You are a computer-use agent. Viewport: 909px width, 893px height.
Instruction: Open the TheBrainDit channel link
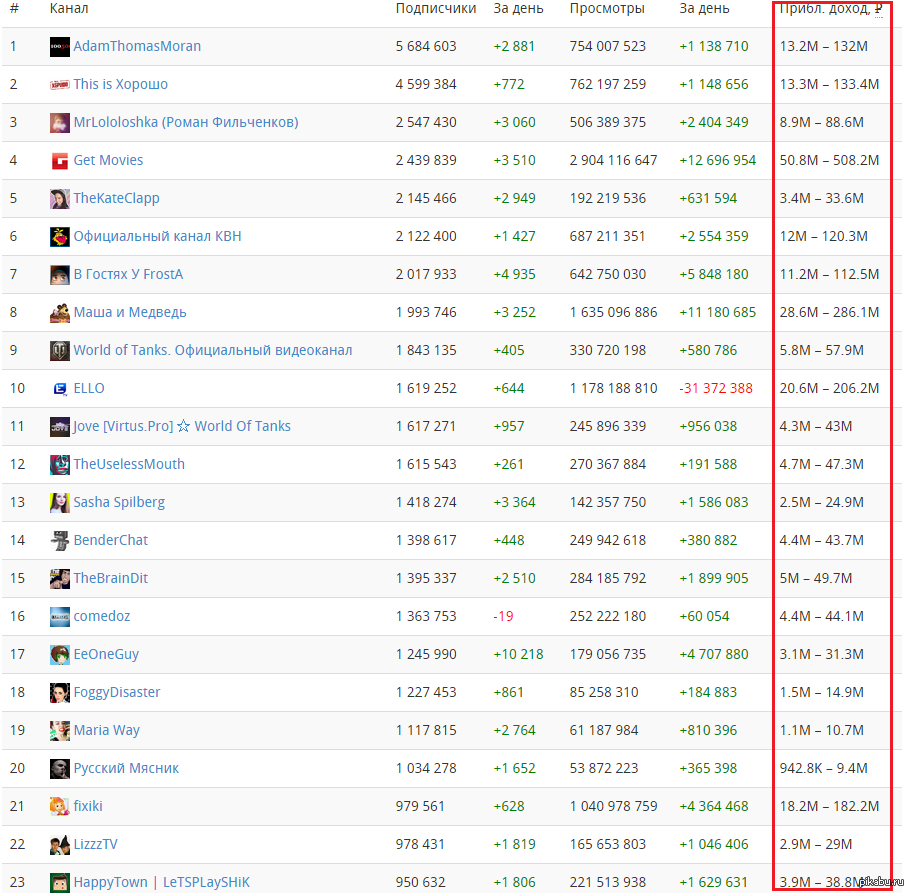click(x=111, y=578)
